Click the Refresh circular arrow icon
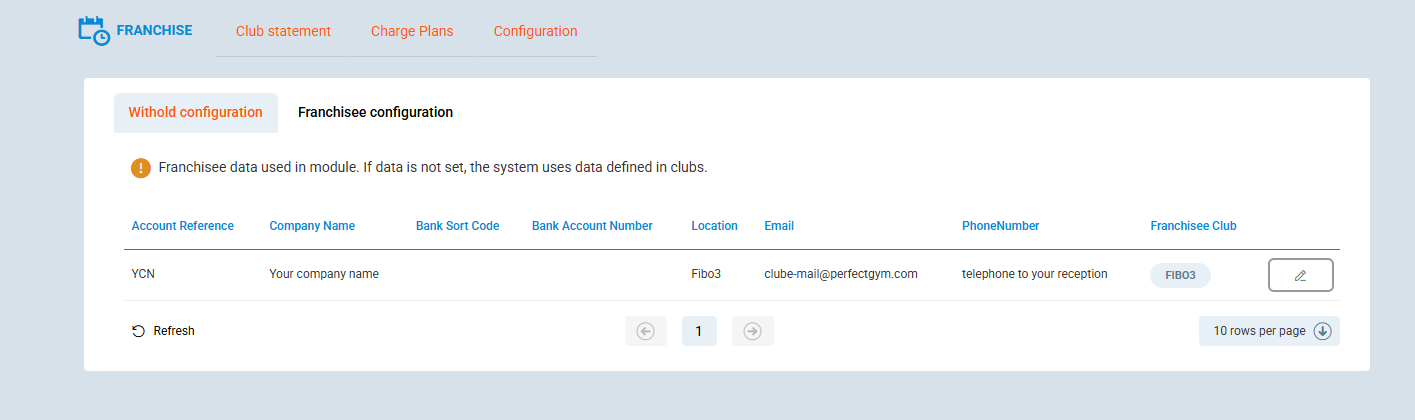This screenshot has width=1415, height=420. pyautogui.click(x=139, y=331)
